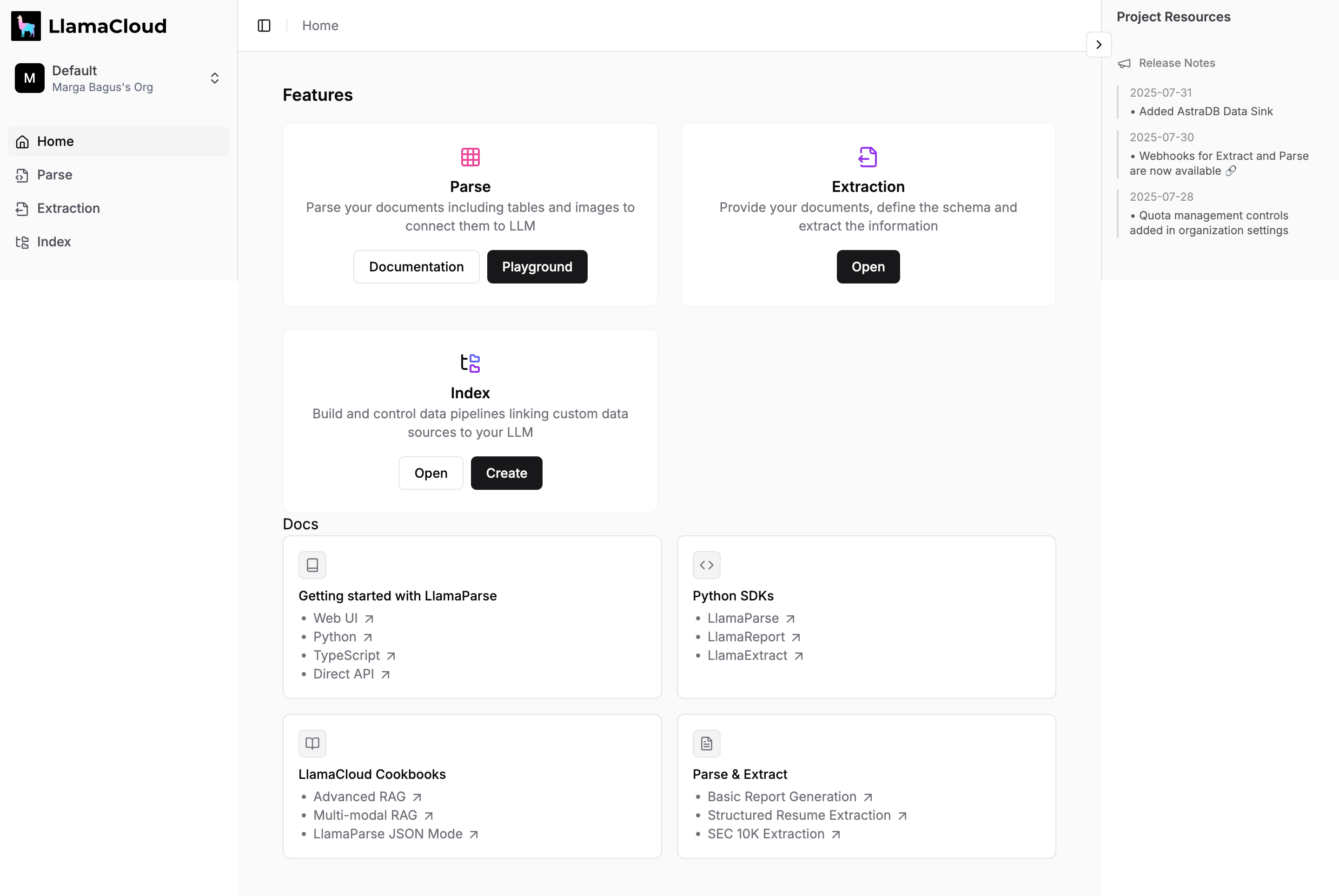Click the Marga Bagus's Org avatar

pyautogui.click(x=29, y=78)
